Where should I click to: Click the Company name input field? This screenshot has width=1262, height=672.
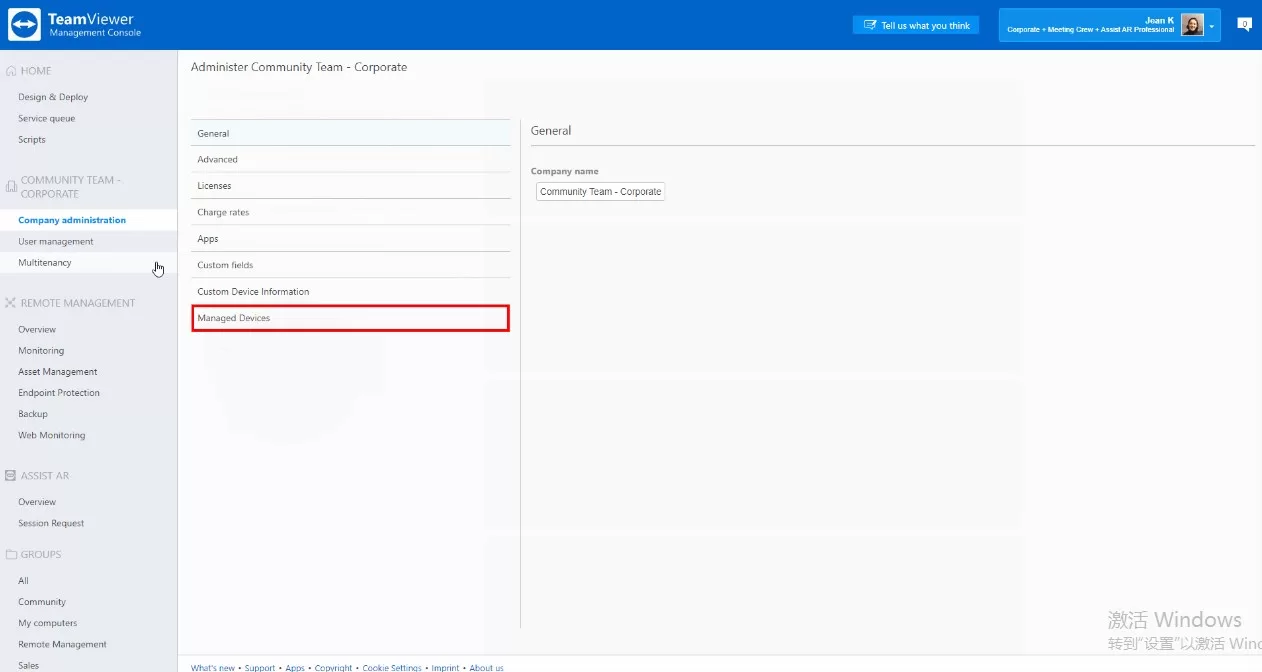[x=600, y=192]
